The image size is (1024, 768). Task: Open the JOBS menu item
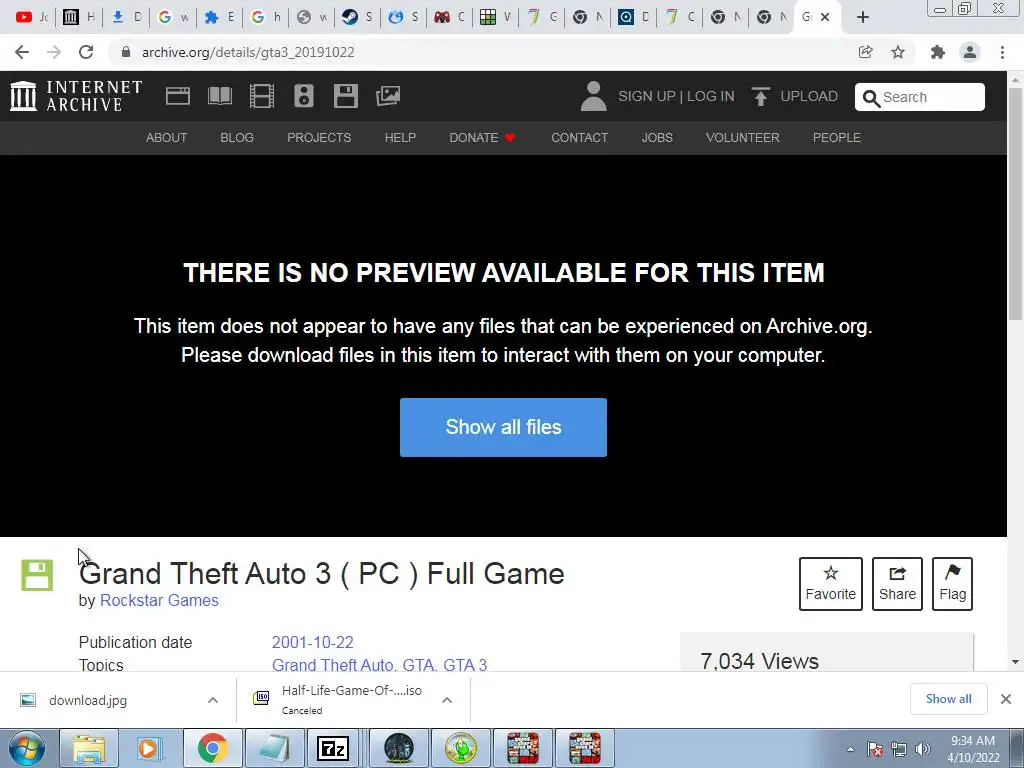(x=657, y=138)
